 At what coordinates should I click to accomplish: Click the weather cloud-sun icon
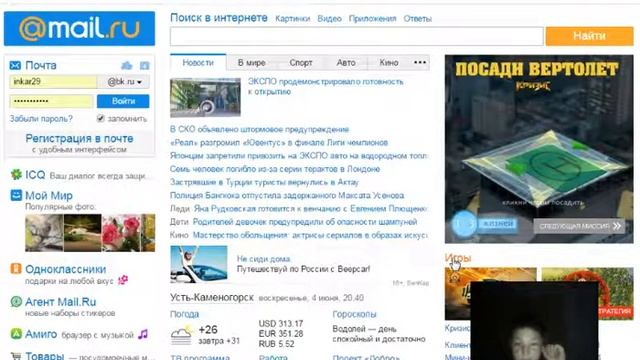click(x=182, y=335)
